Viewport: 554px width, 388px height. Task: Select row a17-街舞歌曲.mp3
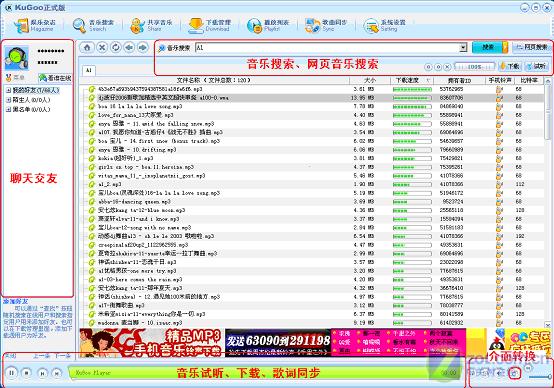click(x=311, y=305)
